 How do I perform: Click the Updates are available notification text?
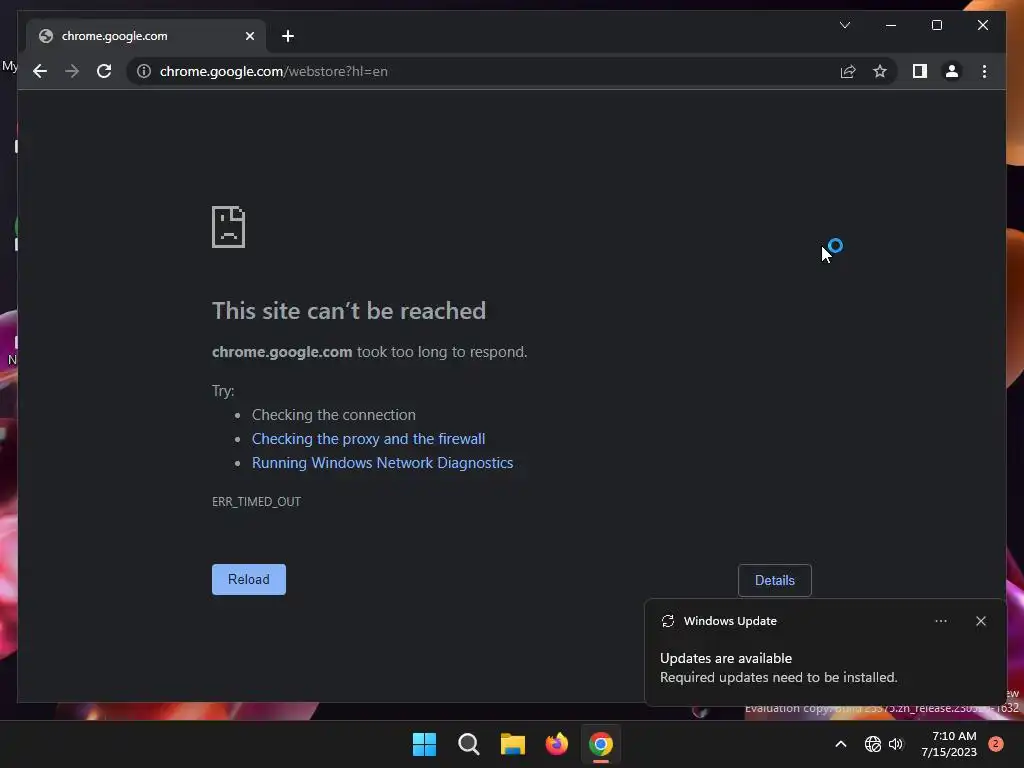pyautogui.click(x=726, y=658)
